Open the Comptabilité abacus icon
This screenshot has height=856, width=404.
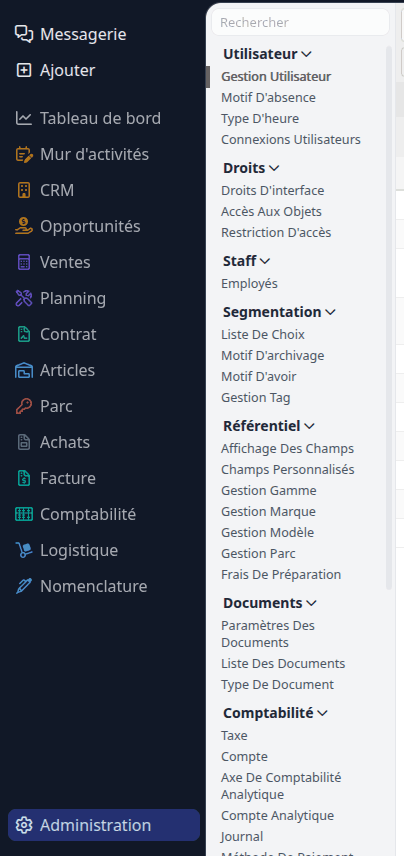click(x=23, y=515)
